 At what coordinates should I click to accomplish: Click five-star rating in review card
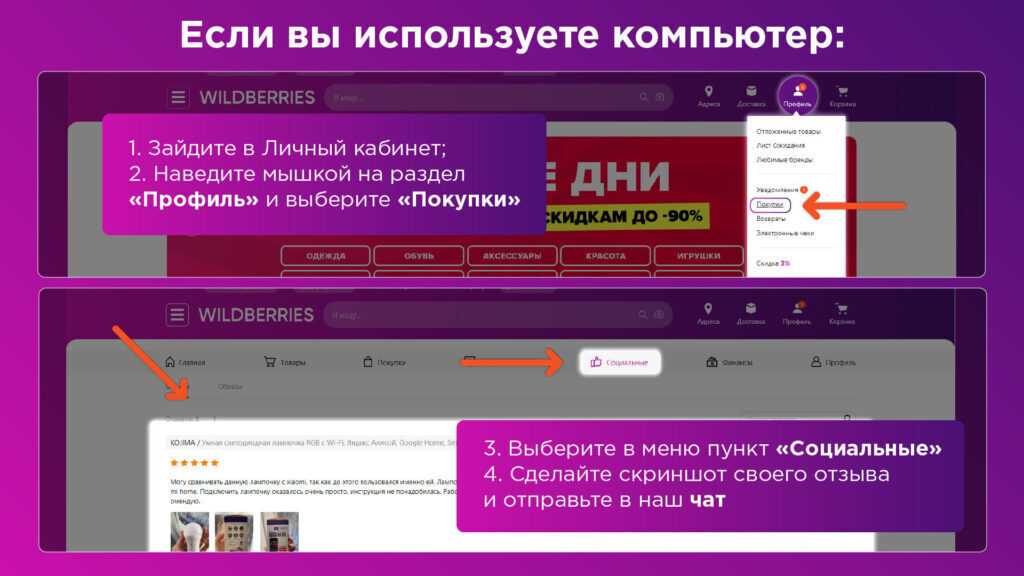tap(194, 463)
